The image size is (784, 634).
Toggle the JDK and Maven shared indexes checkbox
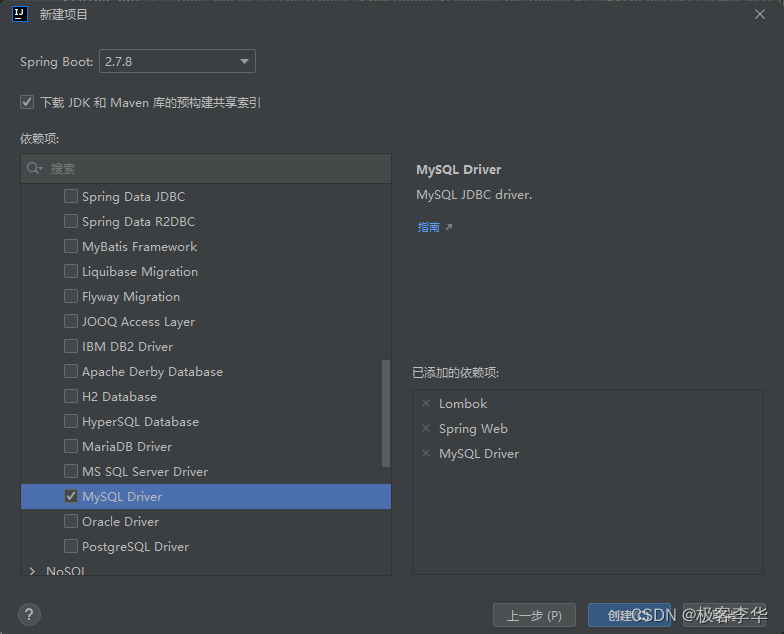[x=27, y=102]
